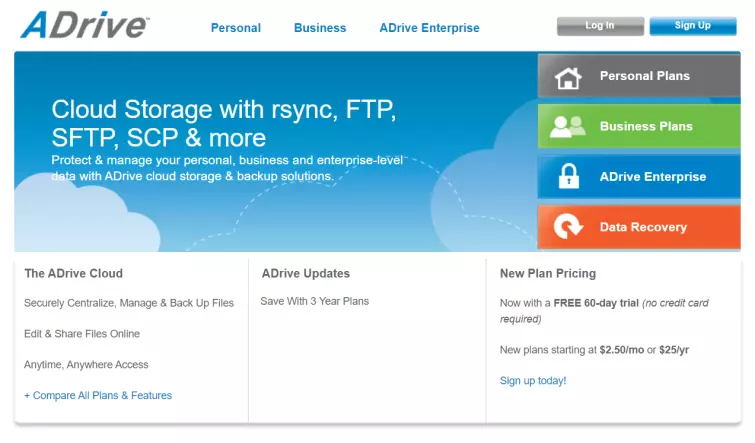Click the Cloud Storage hero headline
The height and width of the screenshot is (443, 755).
tap(223, 123)
